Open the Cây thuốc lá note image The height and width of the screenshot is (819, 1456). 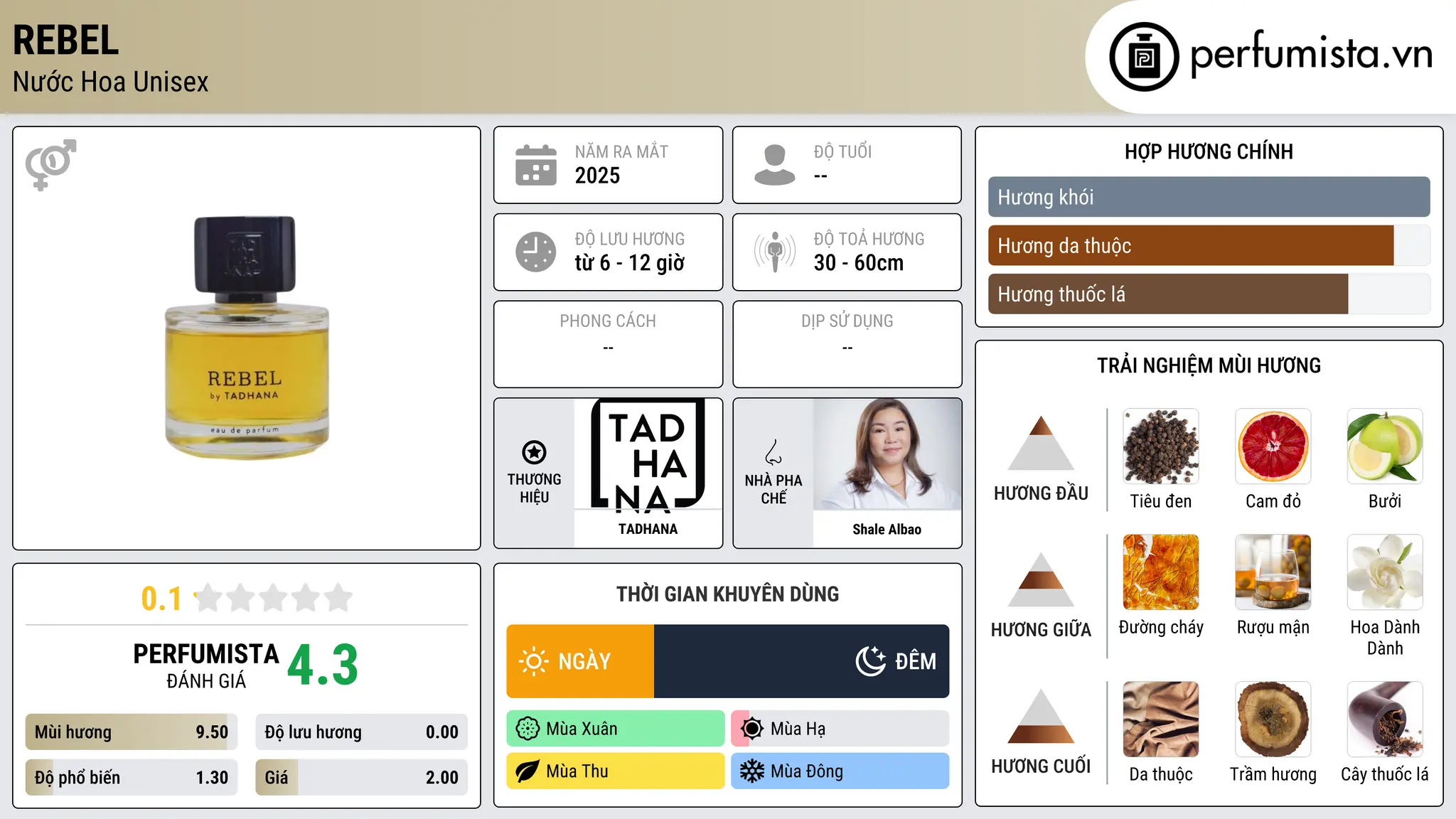pyautogui.click(x=1385, y=719)
